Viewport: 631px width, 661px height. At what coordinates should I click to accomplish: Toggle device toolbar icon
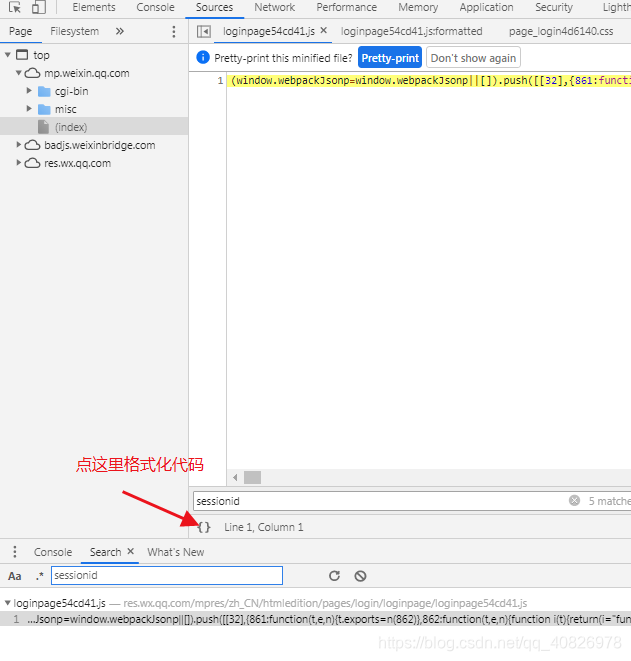[x=39, y=8]
